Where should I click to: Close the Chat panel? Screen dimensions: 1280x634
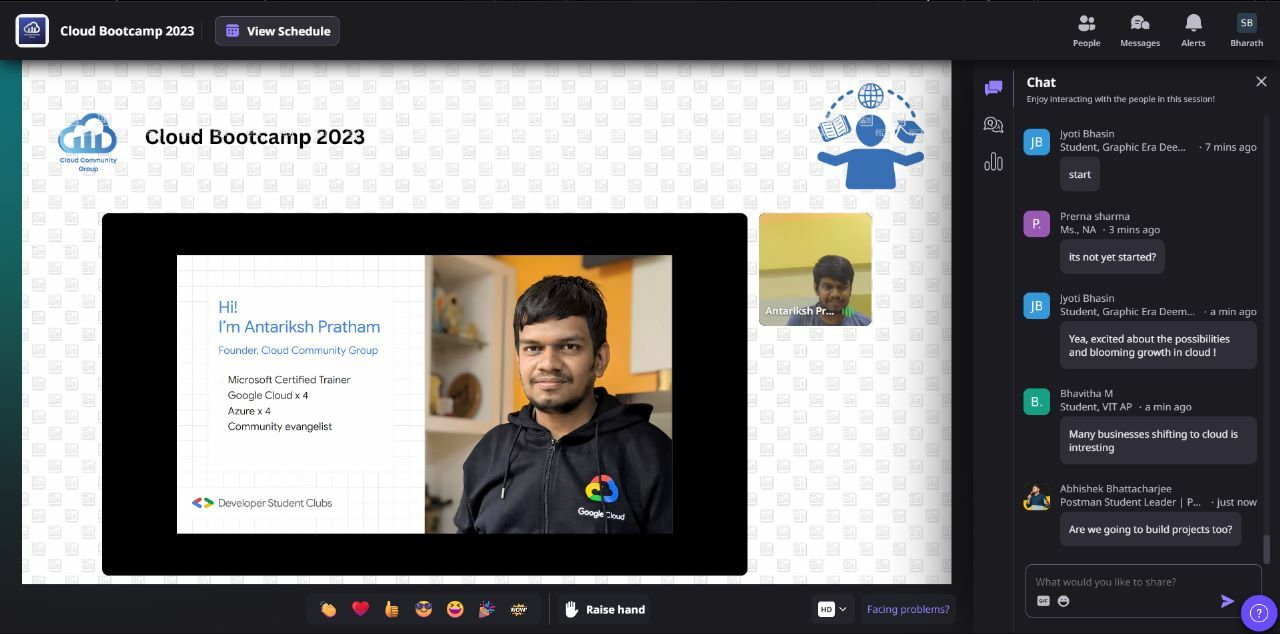pyautogui.click(x=1261, y=82)
